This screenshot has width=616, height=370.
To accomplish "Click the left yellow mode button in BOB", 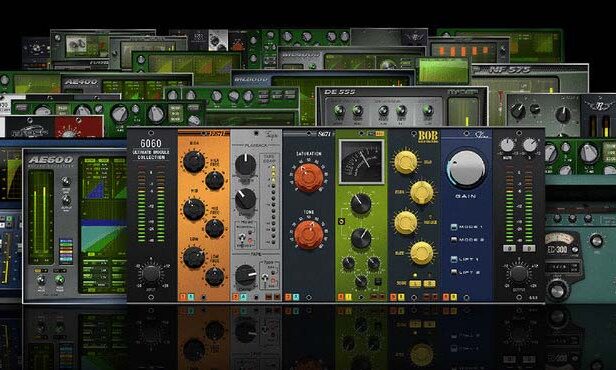I will click(414, 283).
